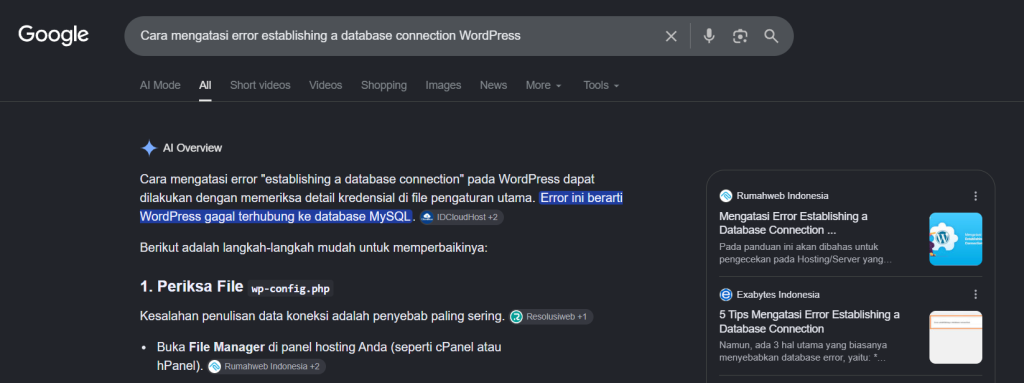Viewport: 1024px width, 383px height.
Task: Expand the Tools dropdown
Action: coord(601,86)
